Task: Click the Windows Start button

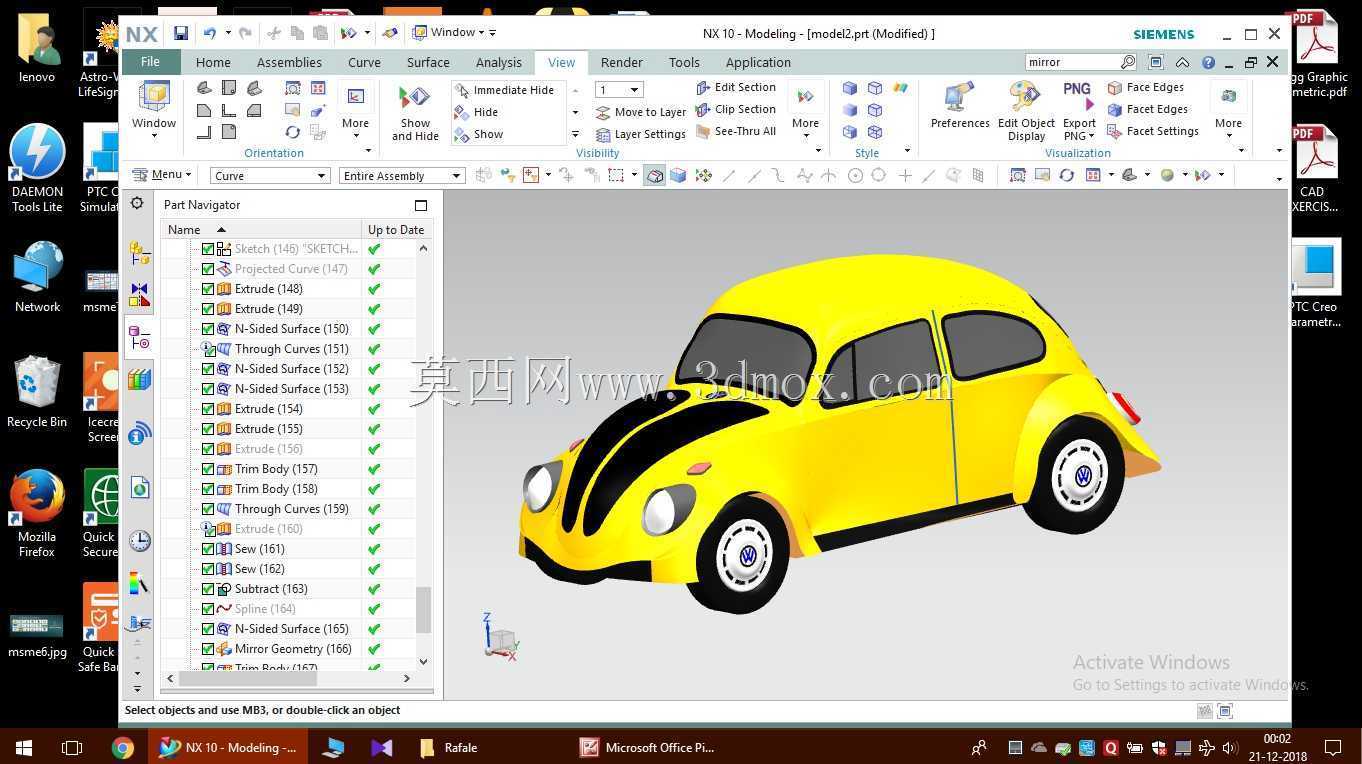Action: pyautogui.click(x=23, y=747)
